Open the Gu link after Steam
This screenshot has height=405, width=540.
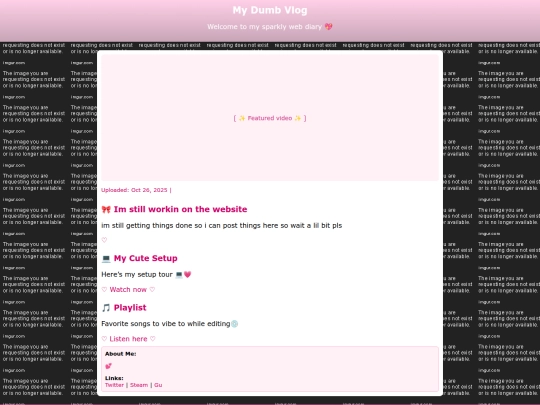click(x=158, y=385)
